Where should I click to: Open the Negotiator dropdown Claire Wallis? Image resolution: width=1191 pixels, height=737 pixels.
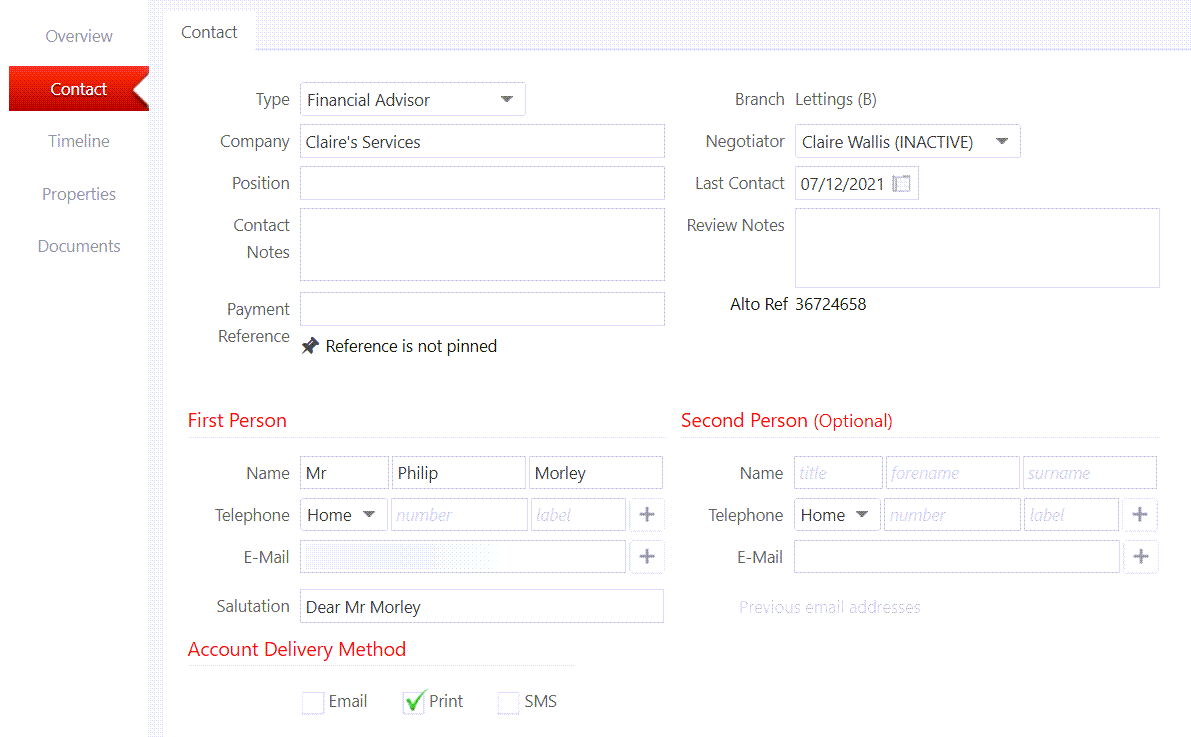[x=907, y=141]
